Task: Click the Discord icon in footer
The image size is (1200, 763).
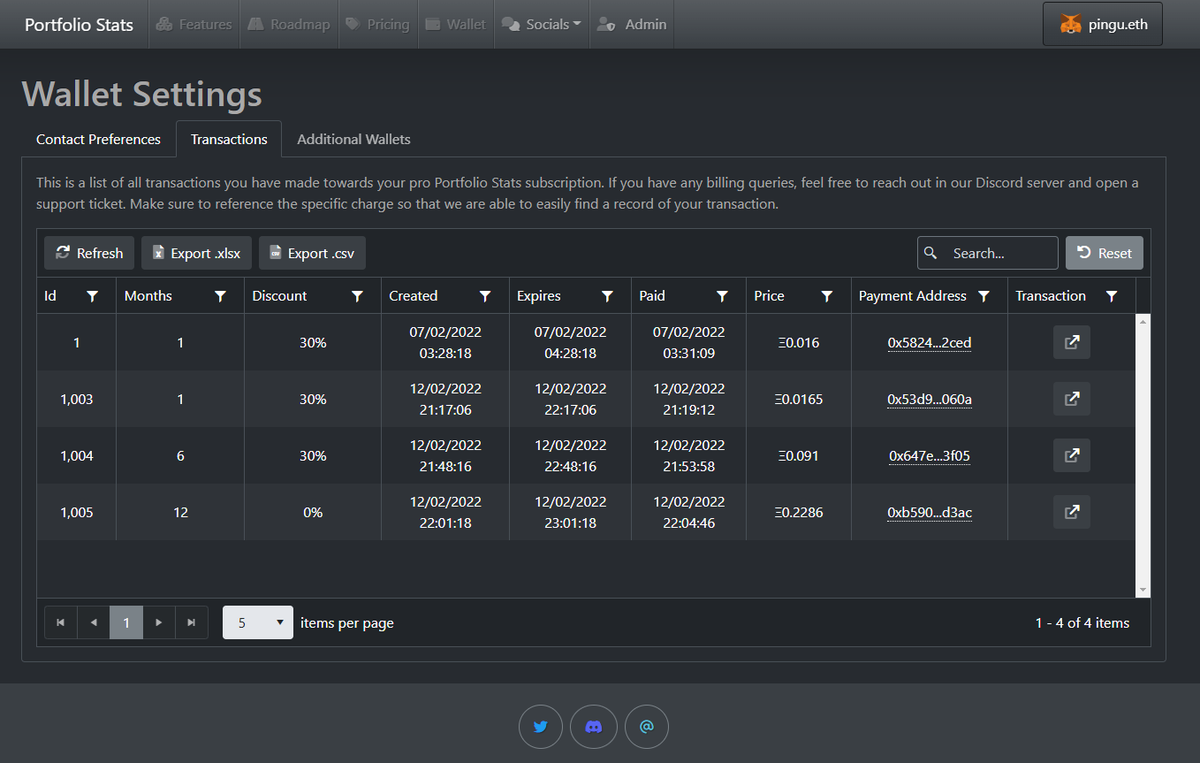Action: pos(593,727)
